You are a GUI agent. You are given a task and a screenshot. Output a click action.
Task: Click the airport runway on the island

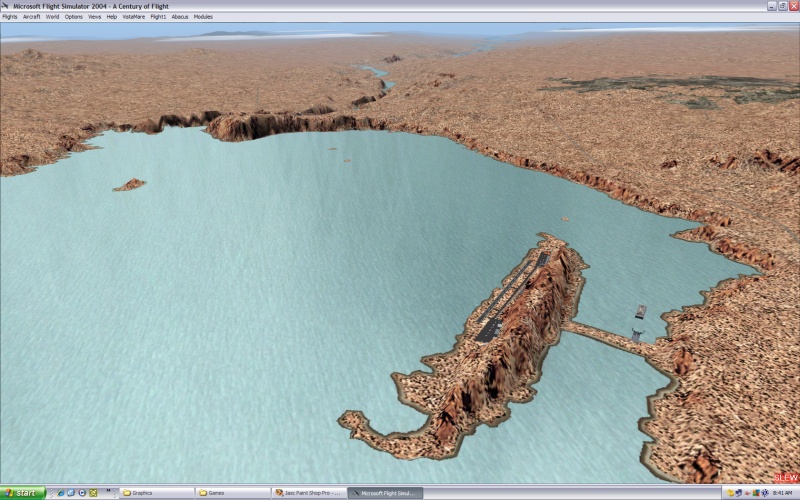point(506,293)
